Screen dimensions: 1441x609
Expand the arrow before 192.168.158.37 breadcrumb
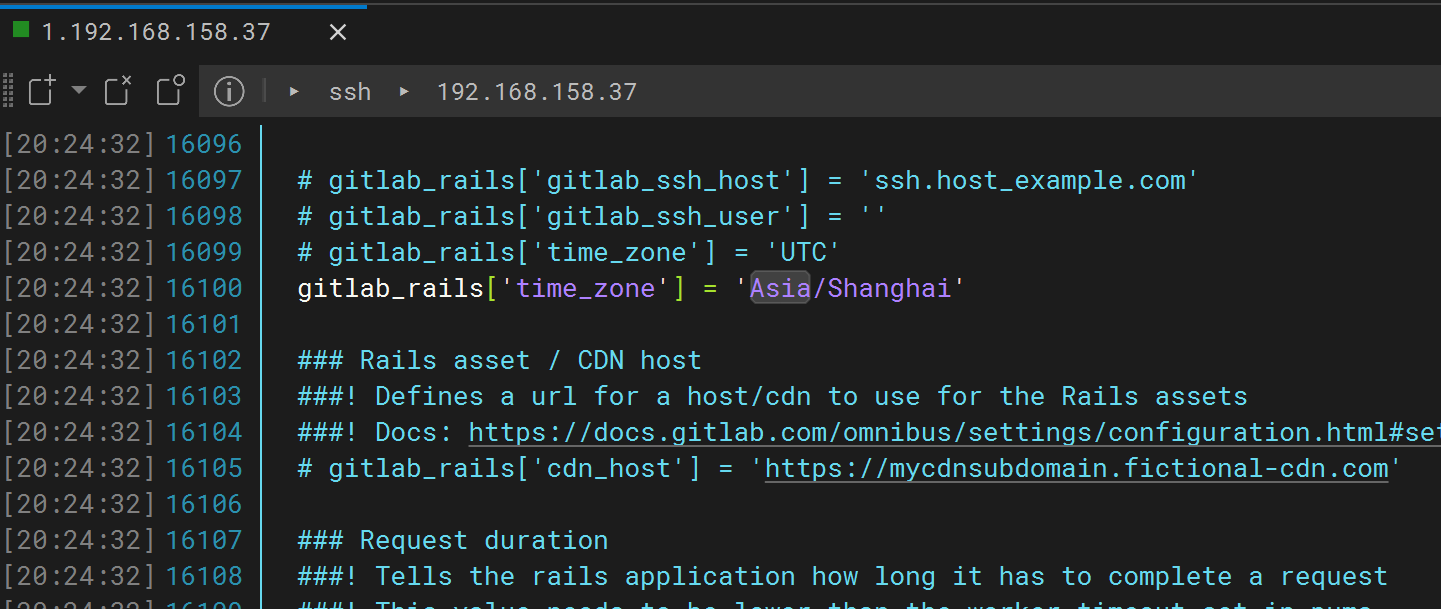pos(404,92)
